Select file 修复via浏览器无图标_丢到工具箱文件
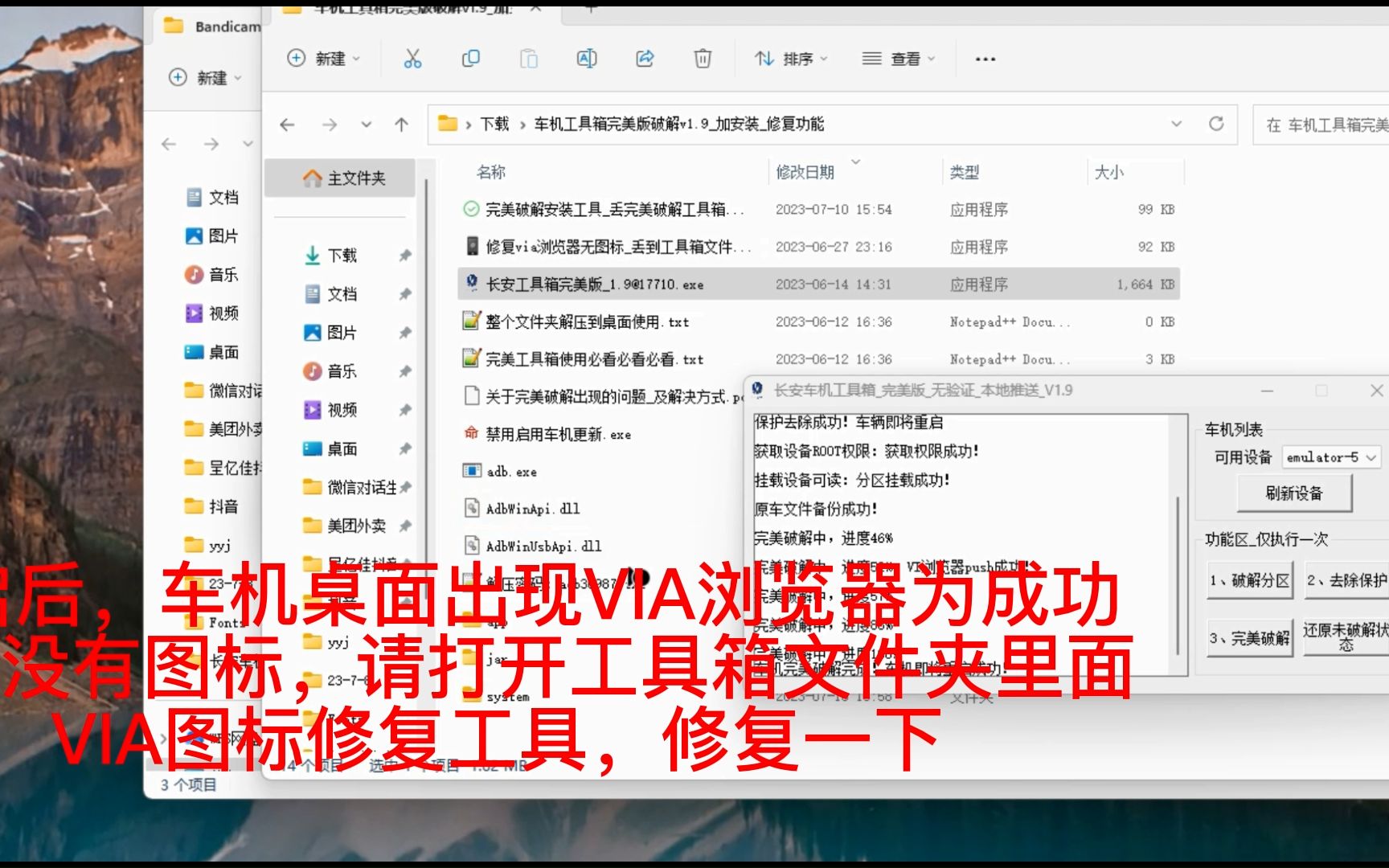This screenshot has width=1389, height=868. [618, 247]
